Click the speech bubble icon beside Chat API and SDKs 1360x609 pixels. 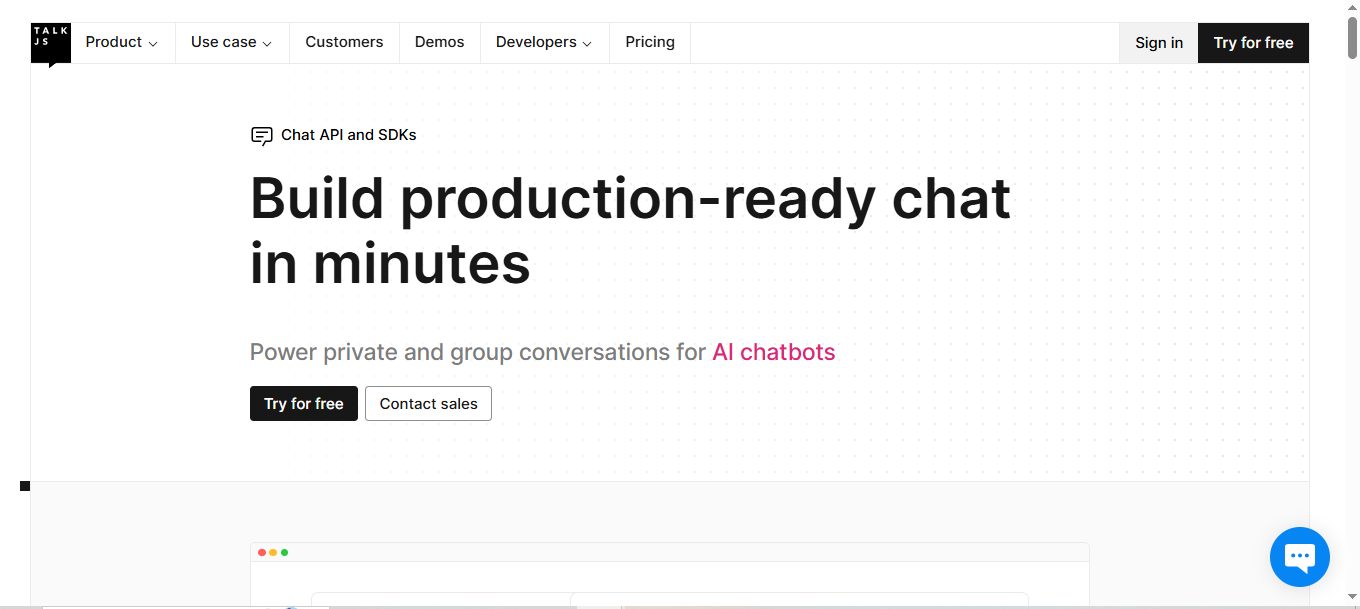point(261,135)
